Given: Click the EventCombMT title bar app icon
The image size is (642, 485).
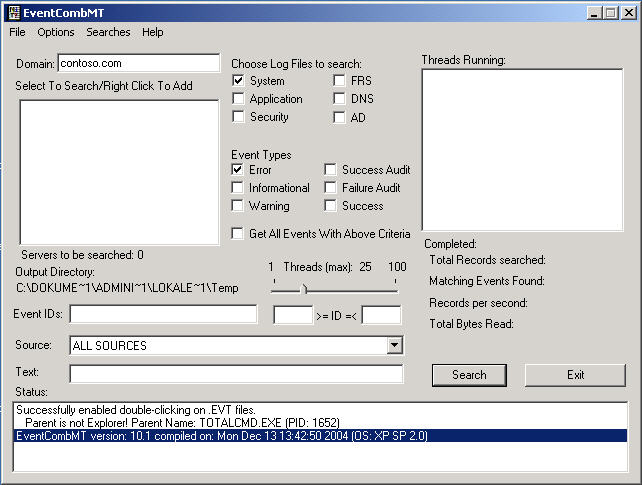Looking at the screenshot, I should pyautogui.click(x=14, y=13).
